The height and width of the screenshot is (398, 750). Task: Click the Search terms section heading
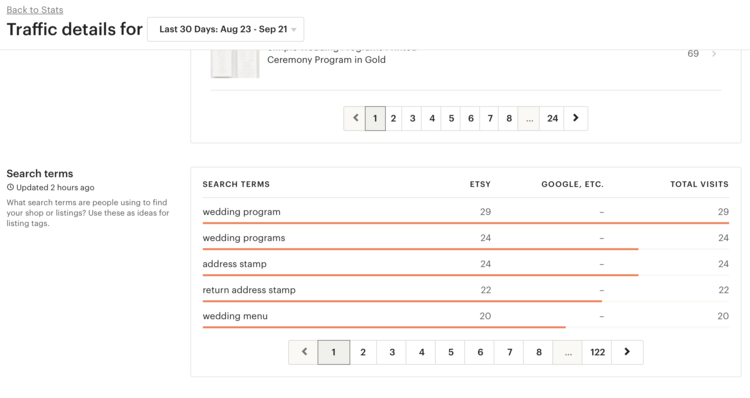pos(40,174)
